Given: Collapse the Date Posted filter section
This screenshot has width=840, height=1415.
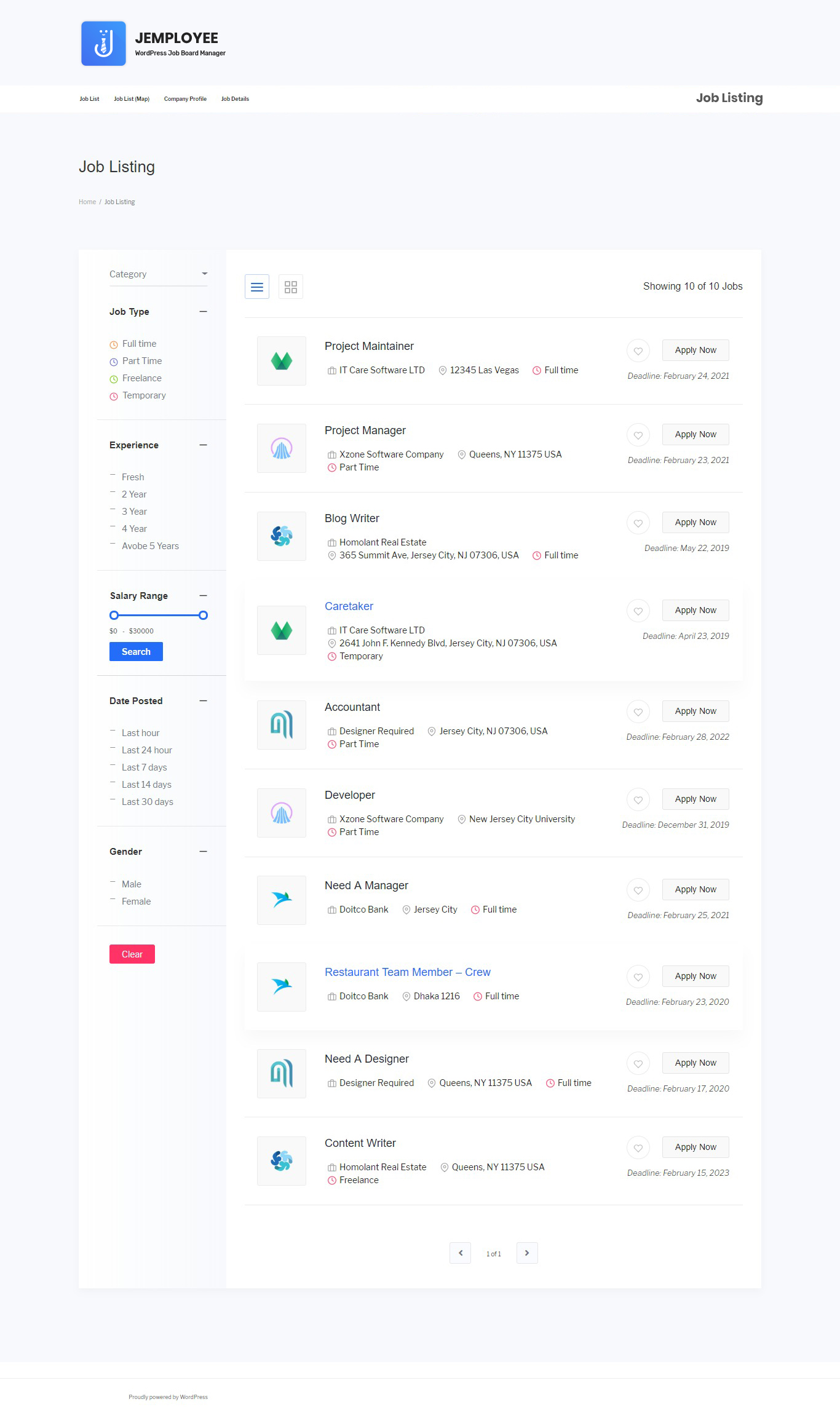Looking at the screenshot, I should pyautogui.click(x=203, y=701).
